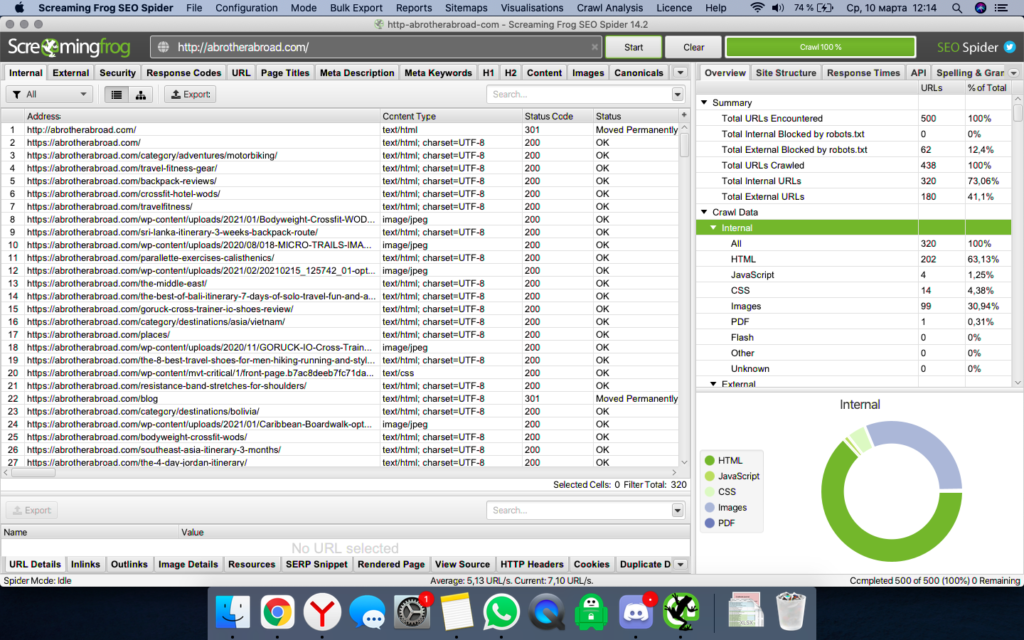The height and width of the screenshot is (640, 1024).
Task: Click the URL address input field
Action: [x=376, y=47]
